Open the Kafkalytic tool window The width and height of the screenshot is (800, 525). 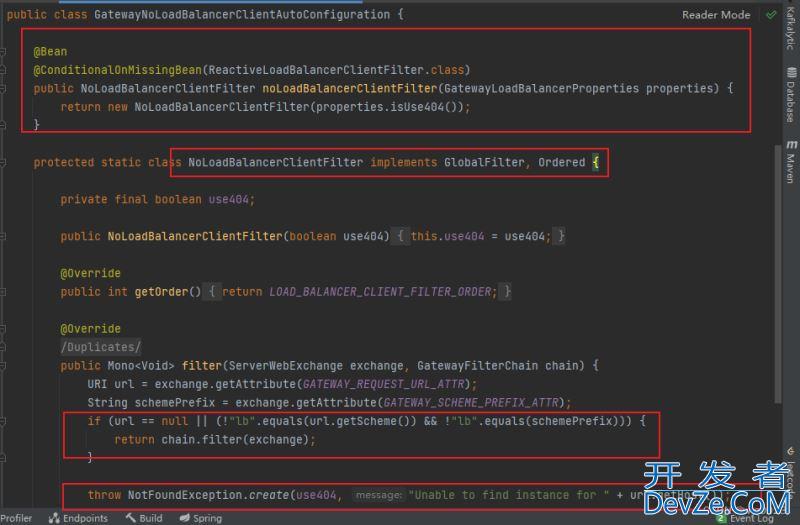(x=790, y=28)
